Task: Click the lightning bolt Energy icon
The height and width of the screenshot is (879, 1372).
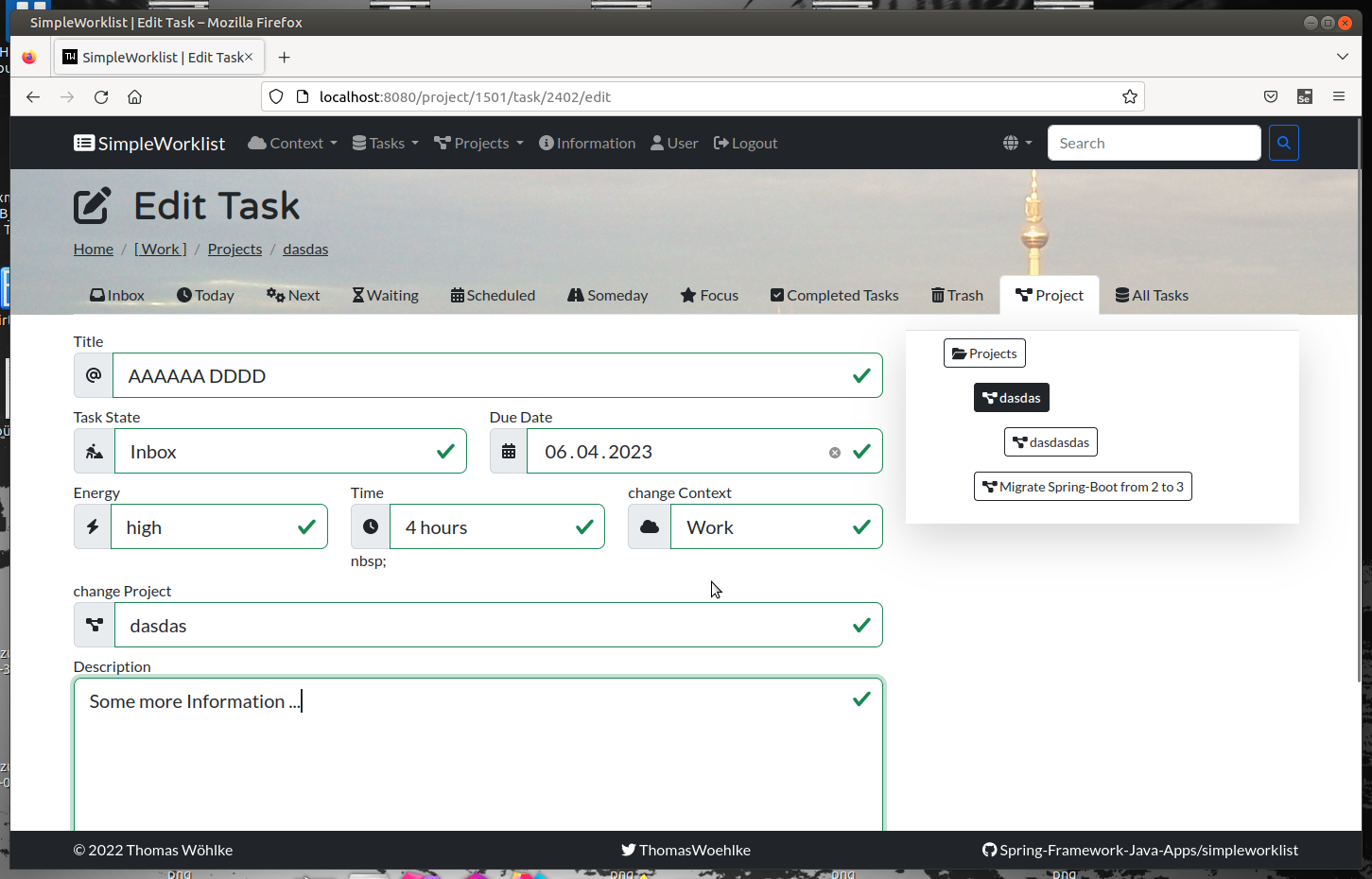Action: click(x=93, y=526)
